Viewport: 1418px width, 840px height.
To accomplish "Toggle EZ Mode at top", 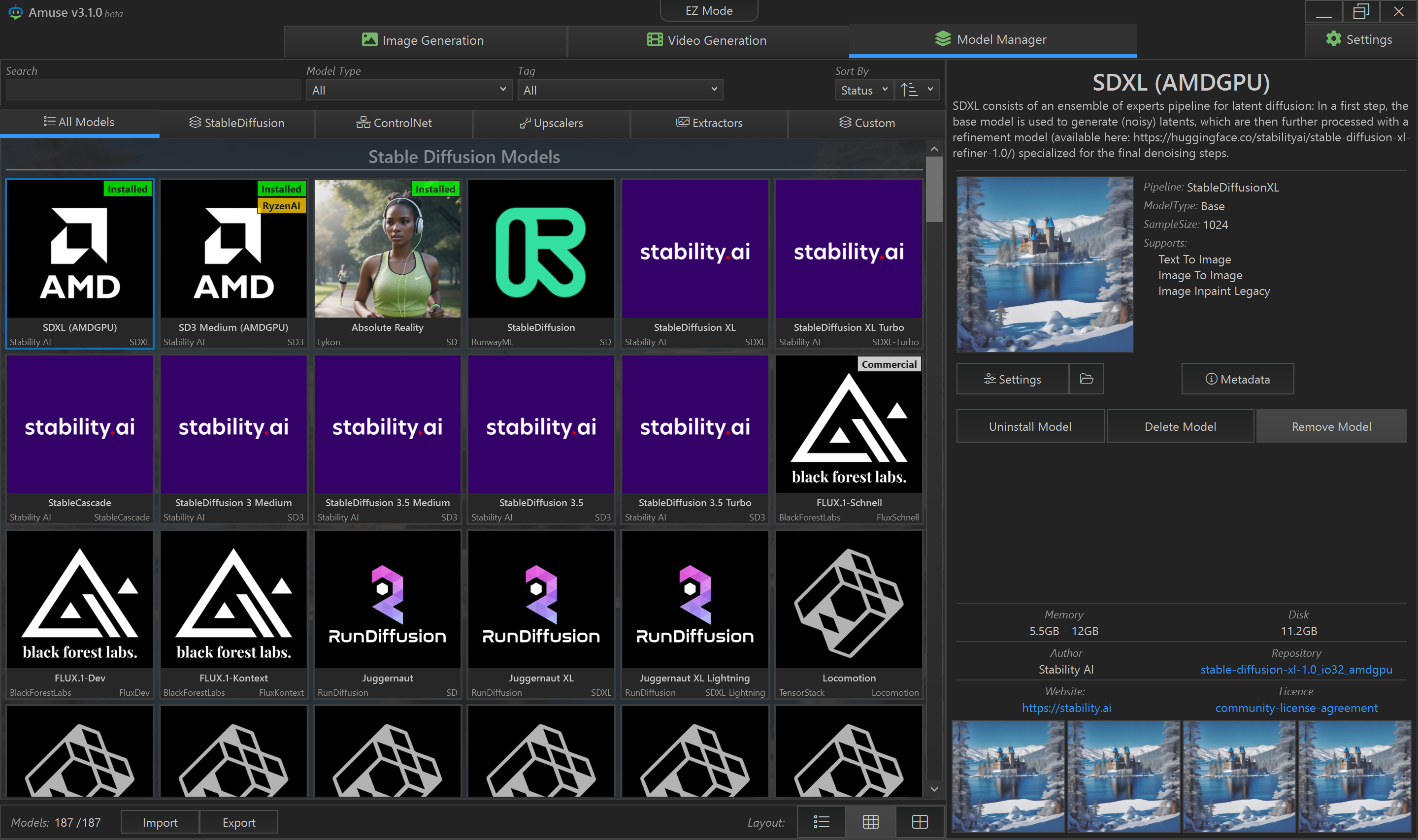I will (x=708, y=11).
